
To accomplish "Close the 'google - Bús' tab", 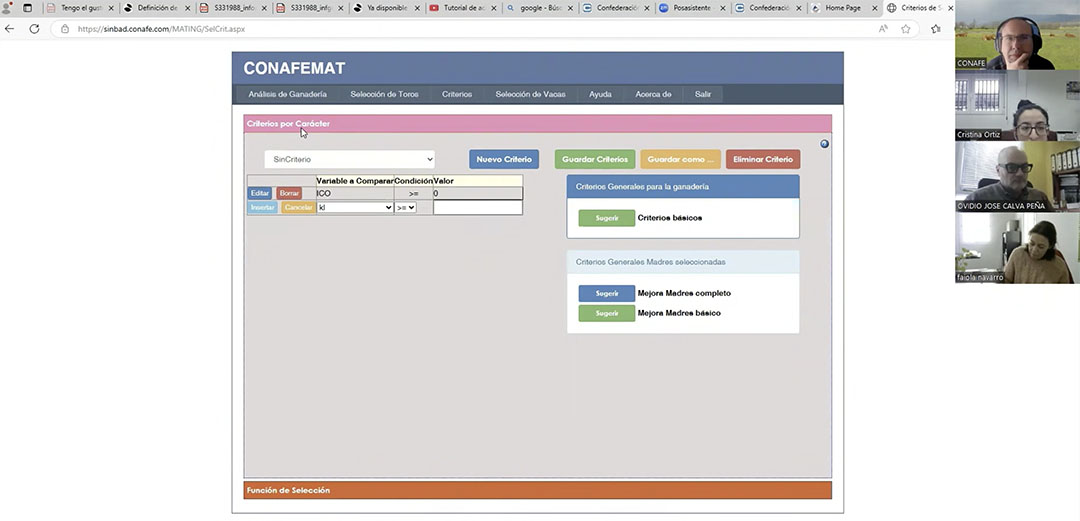I will click(570, 8).
